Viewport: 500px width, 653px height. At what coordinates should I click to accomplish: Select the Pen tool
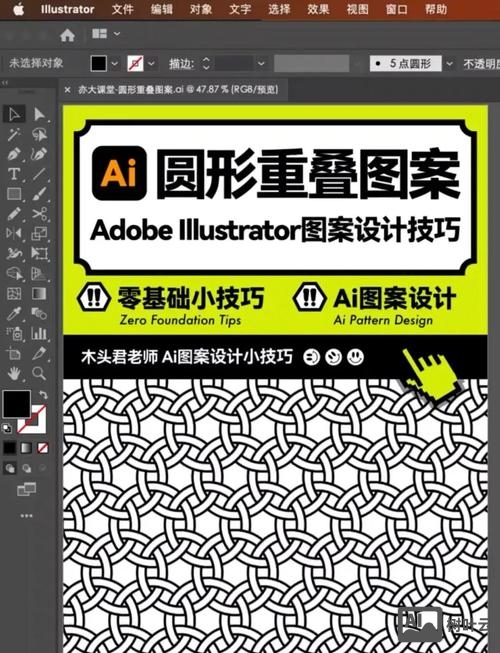tap(14, 154)
